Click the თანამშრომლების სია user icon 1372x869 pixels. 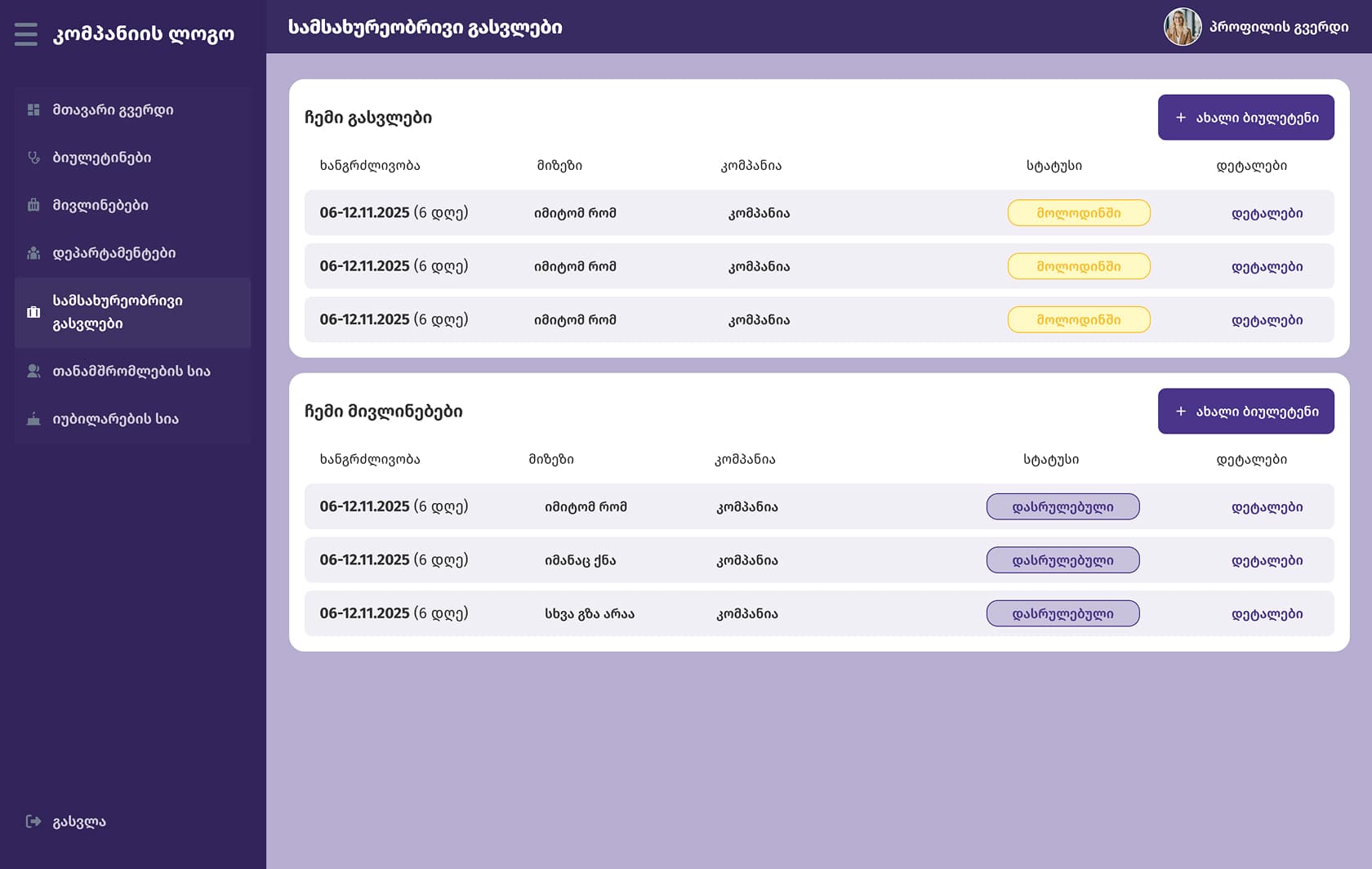pos(33,371)
